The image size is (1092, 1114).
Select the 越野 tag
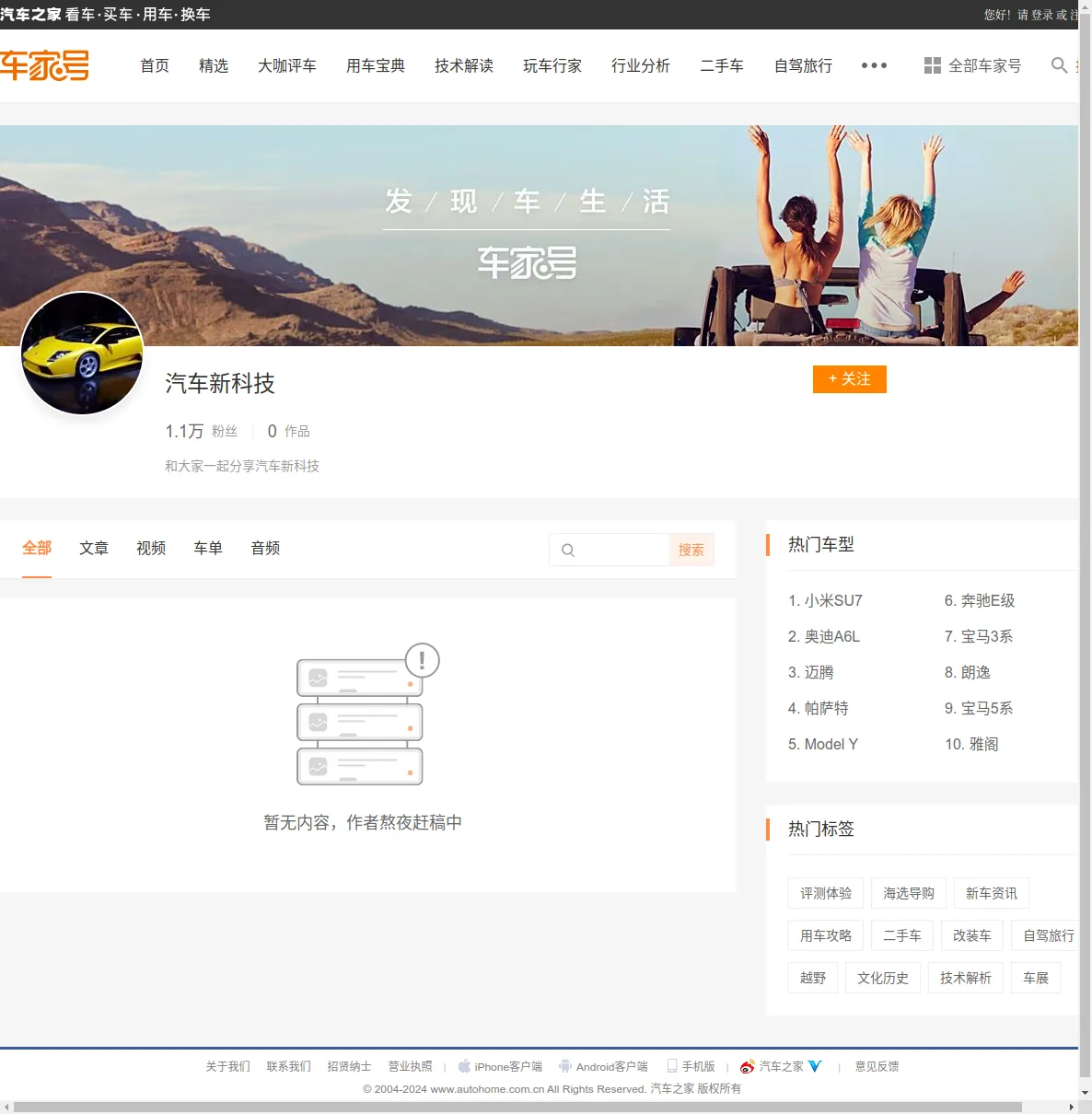click(813, 978)
